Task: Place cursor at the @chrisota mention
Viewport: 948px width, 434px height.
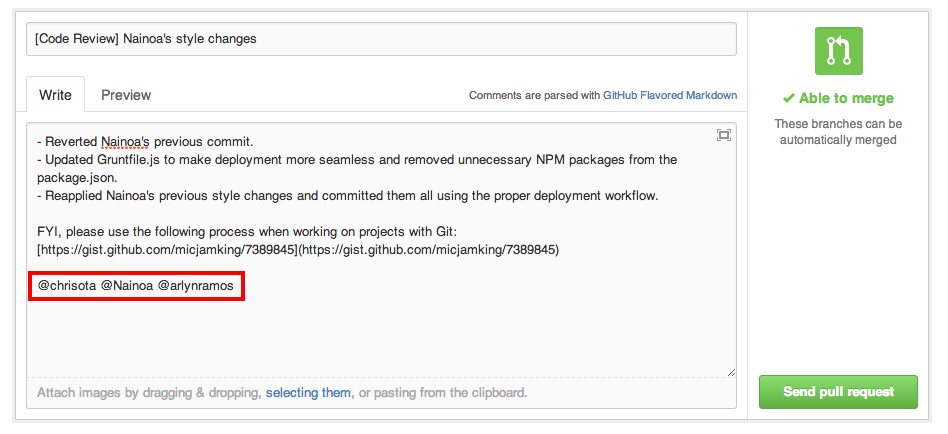Action: (x=66, y=286)
